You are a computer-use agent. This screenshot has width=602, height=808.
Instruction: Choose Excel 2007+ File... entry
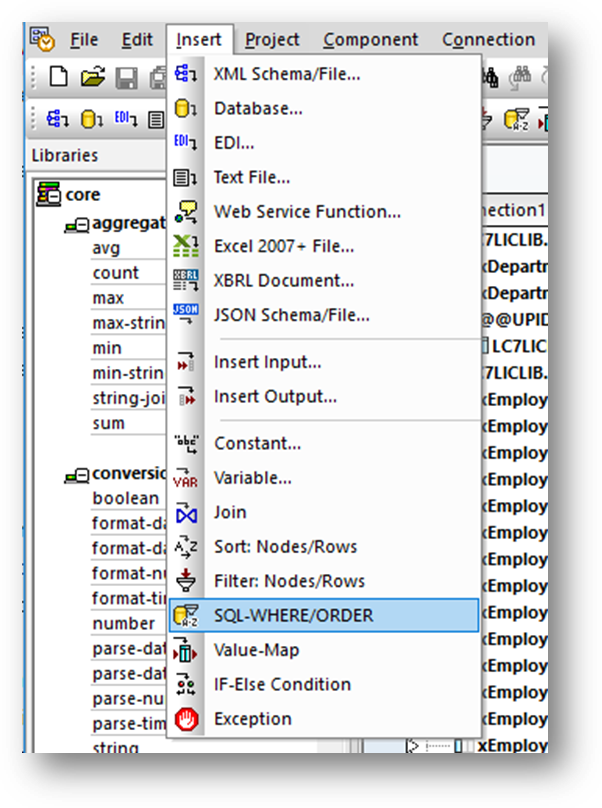[x=324, y=246]
